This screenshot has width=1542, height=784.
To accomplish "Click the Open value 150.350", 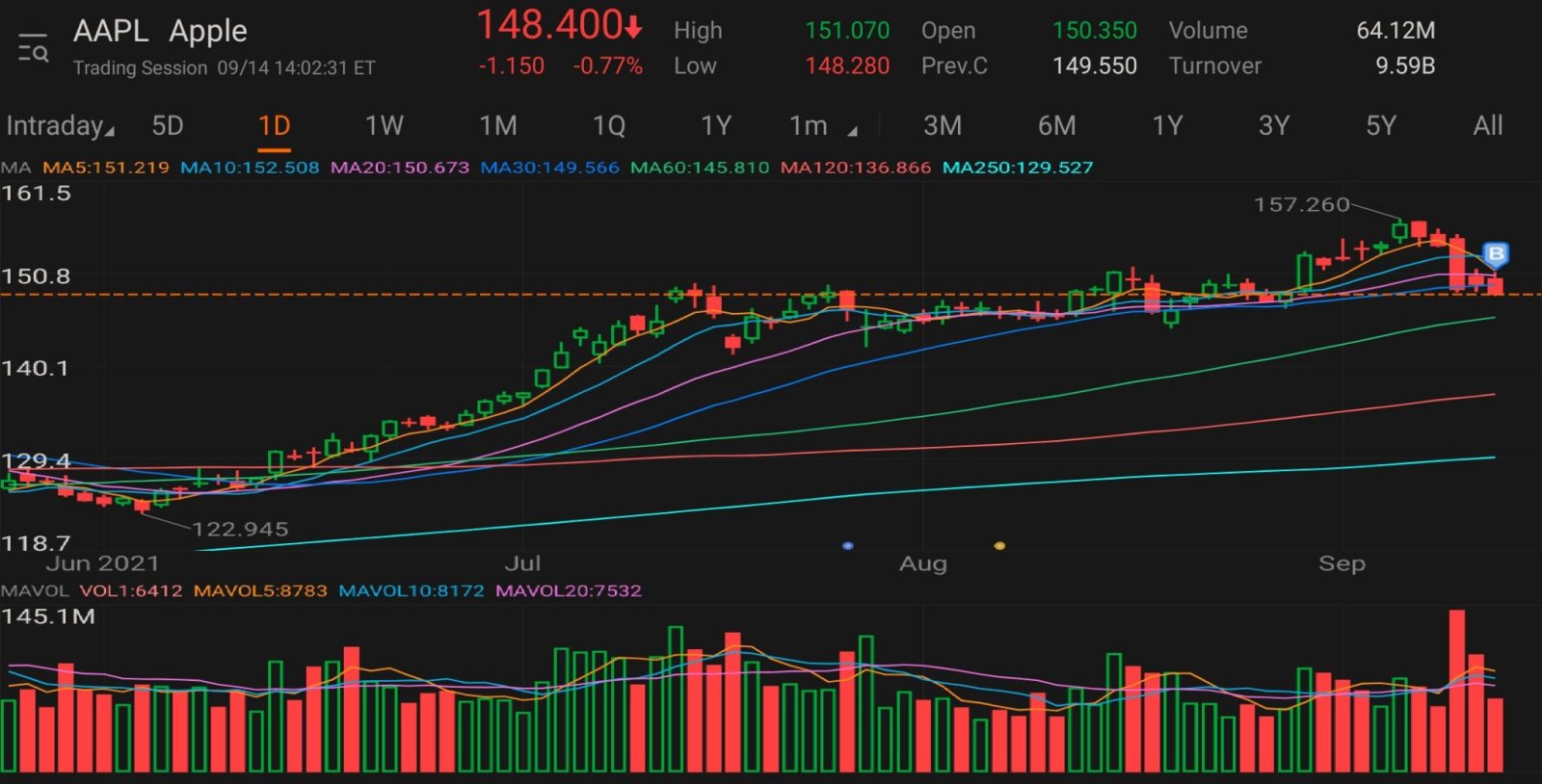I will (1095, 31).
